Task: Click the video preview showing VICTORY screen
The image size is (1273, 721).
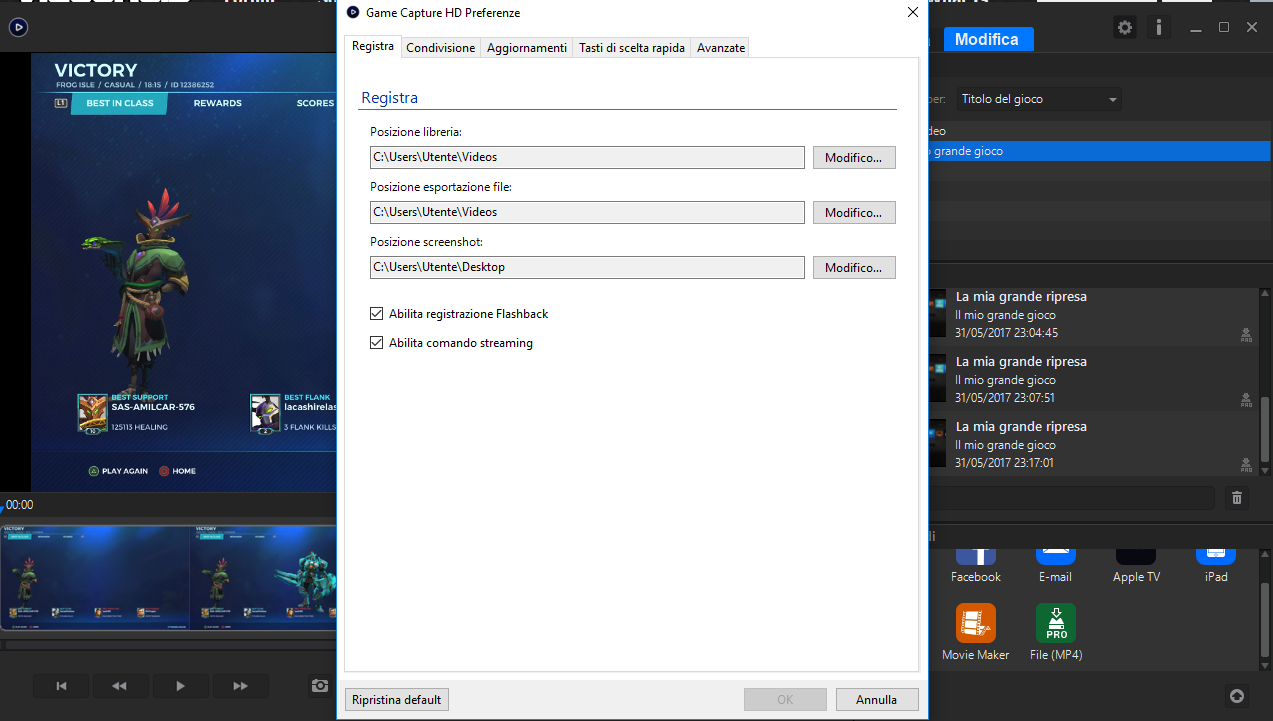Action: (x=183, y=272)
